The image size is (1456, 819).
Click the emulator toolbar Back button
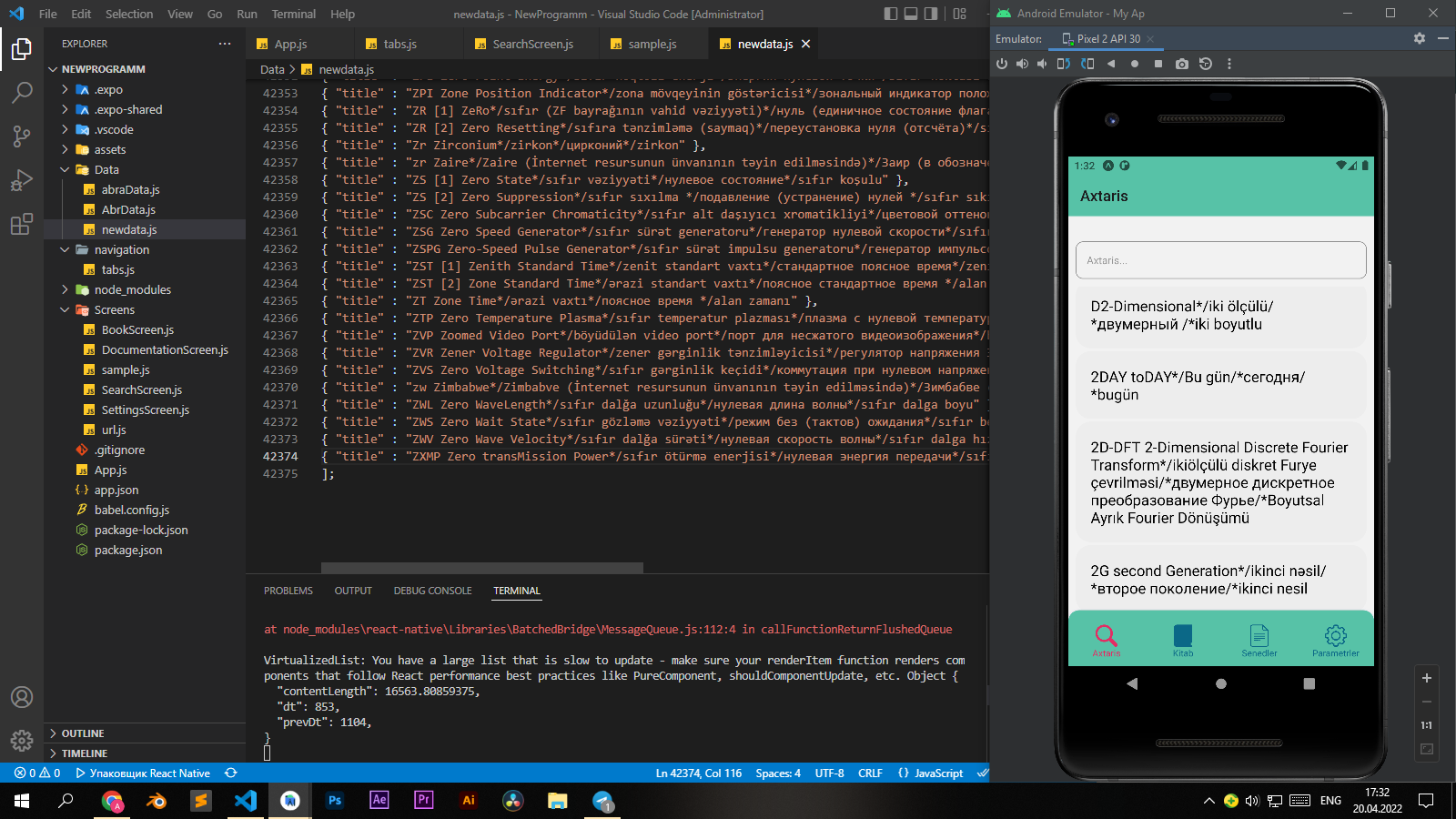pos(1111,64)
